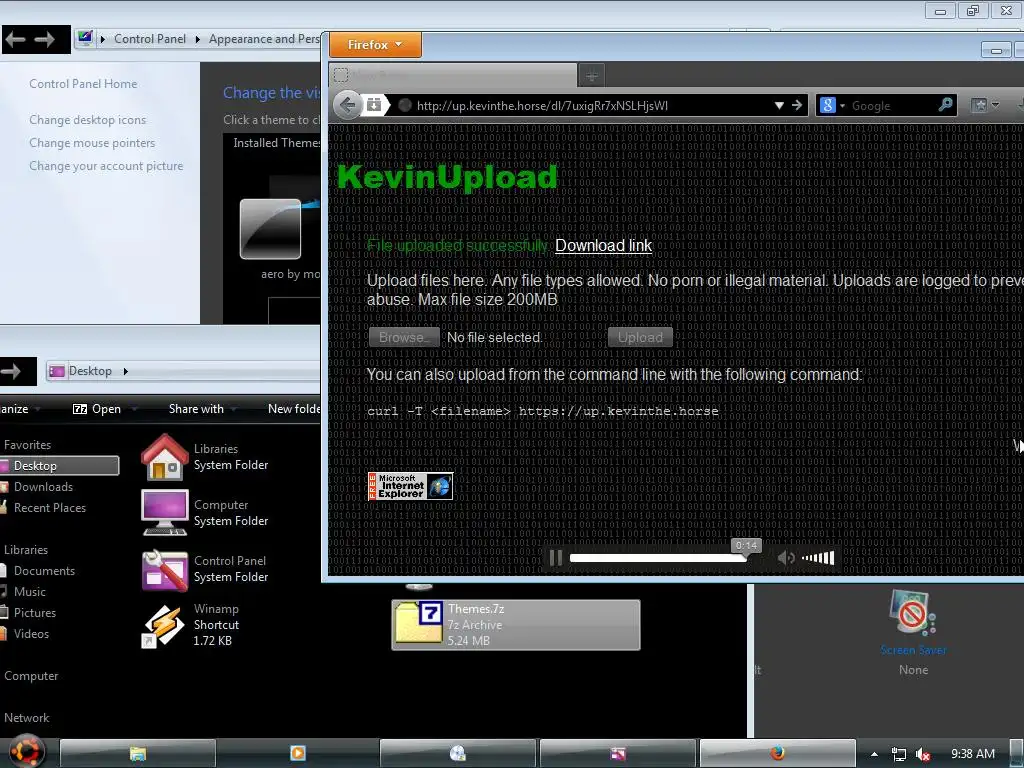Click the Firefox back arrow button

pyautogui.click(x=349, y=104)
